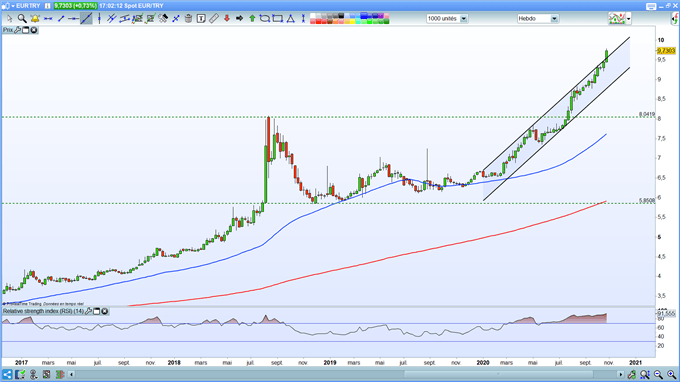Click the 91,555 RSI value label
This screenshot has width=680, height=382.
click(667, 313)
